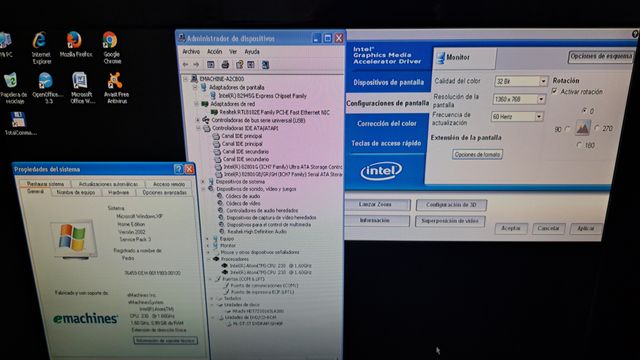Click the scan for hardware changes toolbar icon
The image size is (640, 360).
(x=265, y=64)
